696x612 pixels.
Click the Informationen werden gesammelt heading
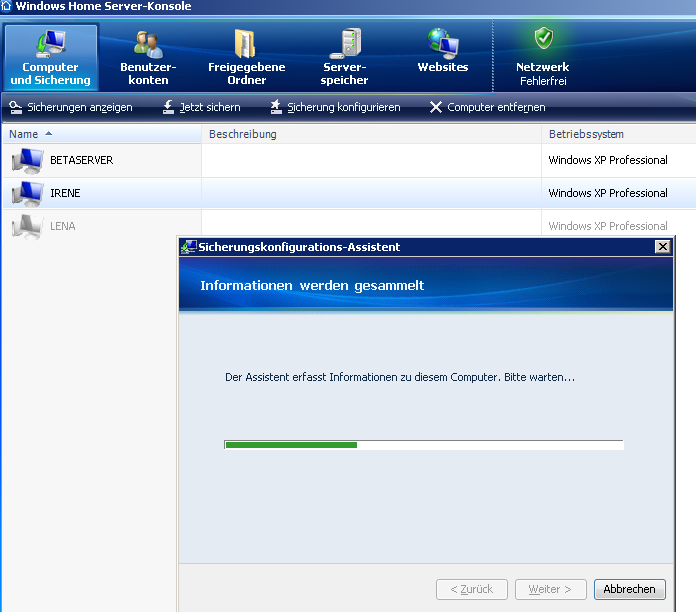tap(312, 285)
